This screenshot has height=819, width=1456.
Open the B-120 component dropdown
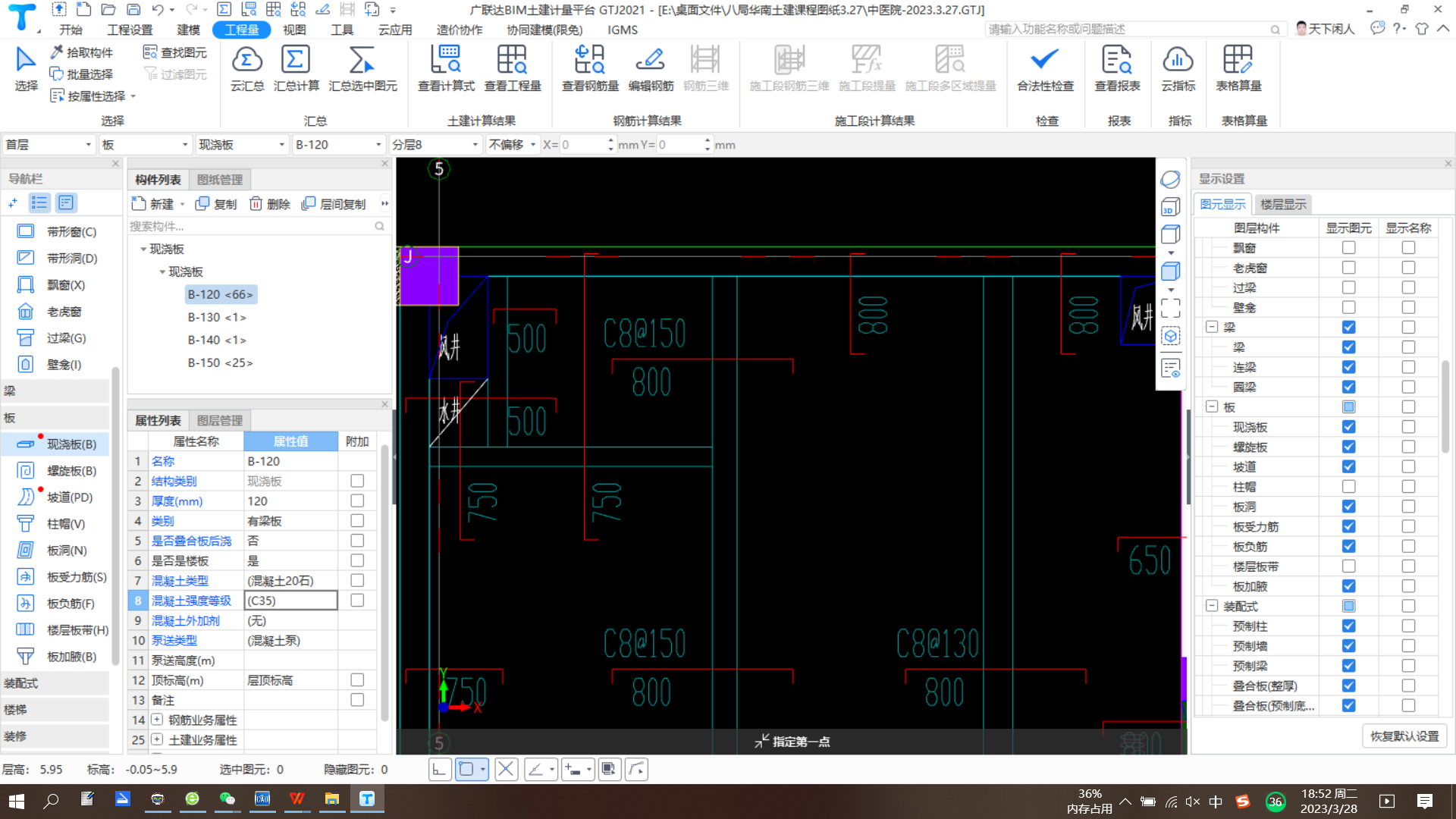pos(338,145)
